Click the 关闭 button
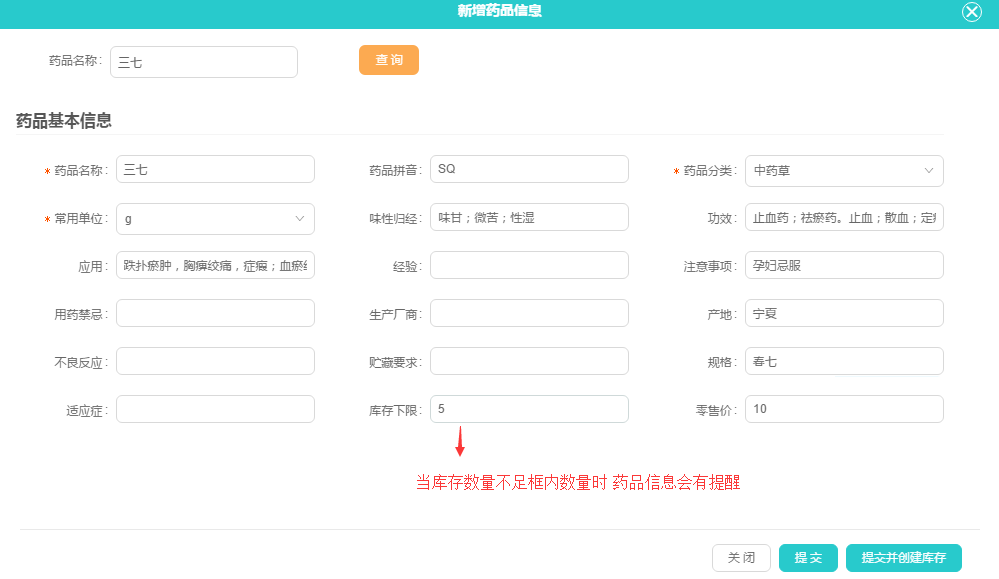This screenshot has width=999, height=579. (741, 558)
